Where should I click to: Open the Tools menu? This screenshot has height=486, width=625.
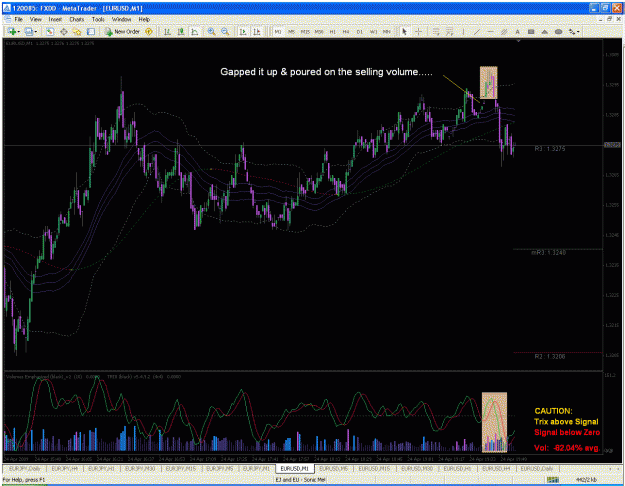coord(98,19)
